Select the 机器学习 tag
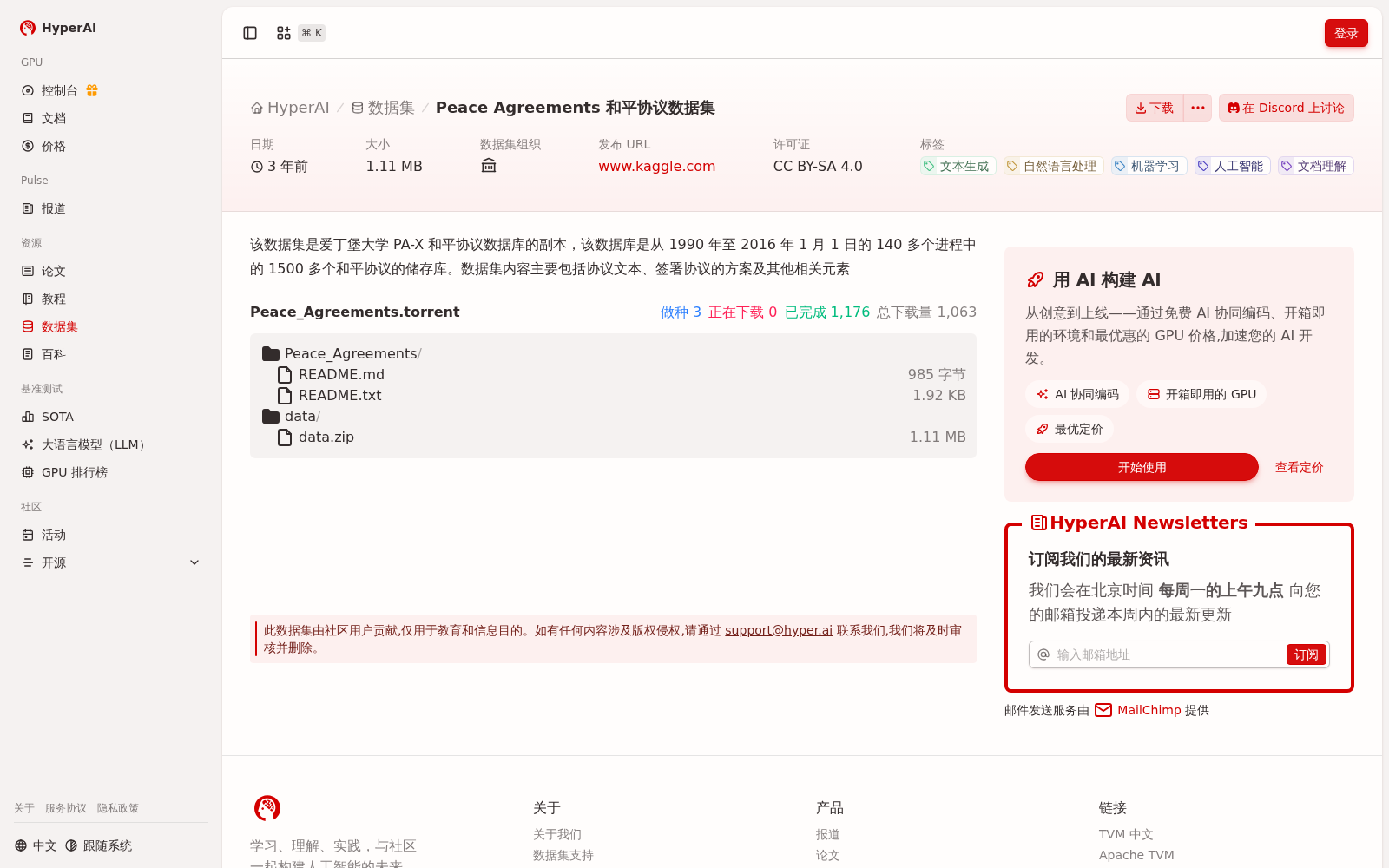The image size is (1389, 868). click(x=1148, y=166)
